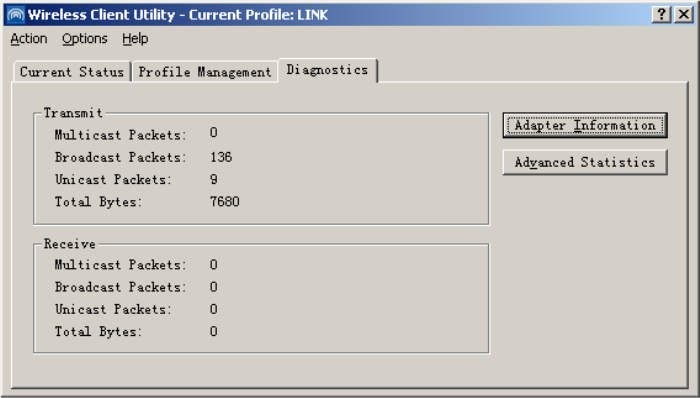This screenshot has height=398, width=700.
Task: Click Receive Total Bytes value 0
Action: pyautogui.click(x=214, y=332)
